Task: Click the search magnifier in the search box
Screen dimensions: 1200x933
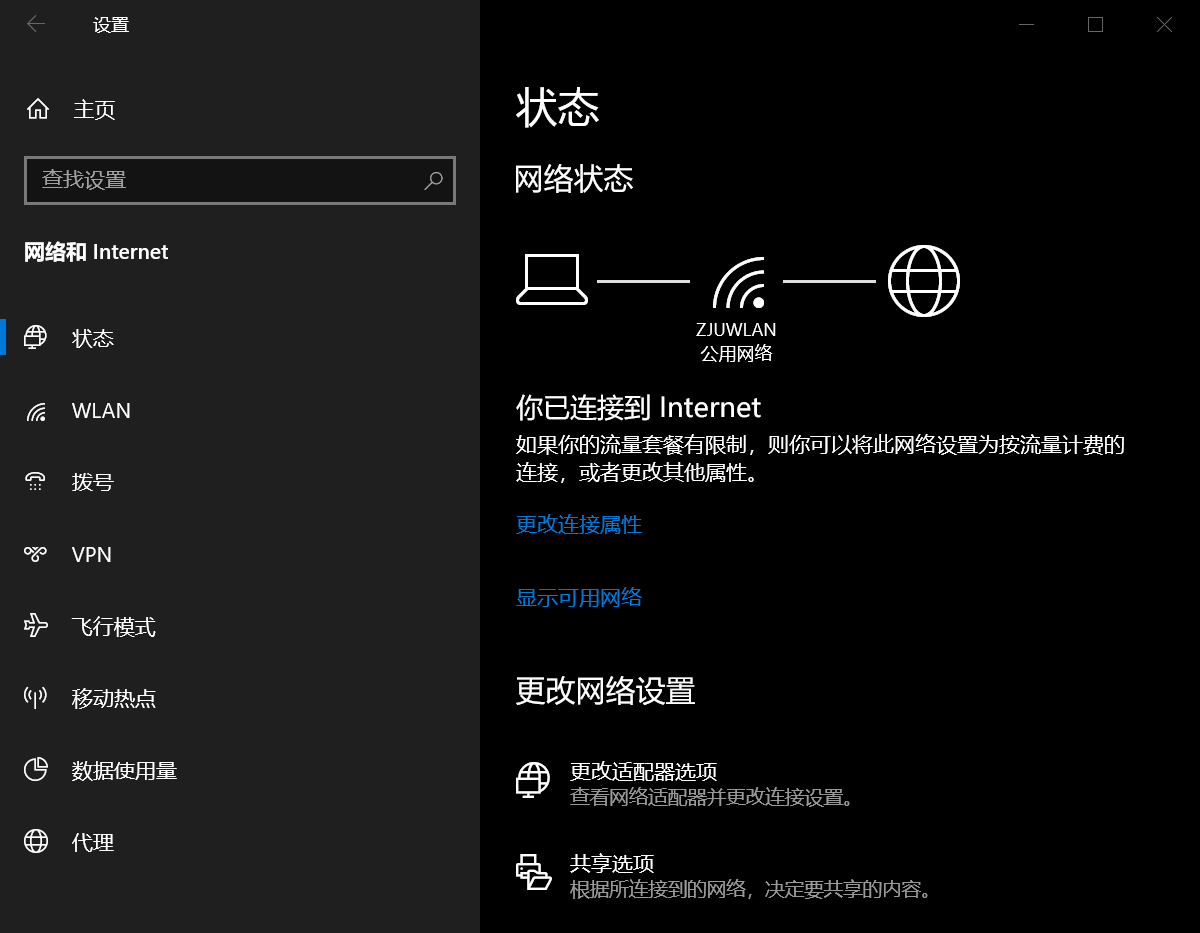Action: (x=433, y=181)
